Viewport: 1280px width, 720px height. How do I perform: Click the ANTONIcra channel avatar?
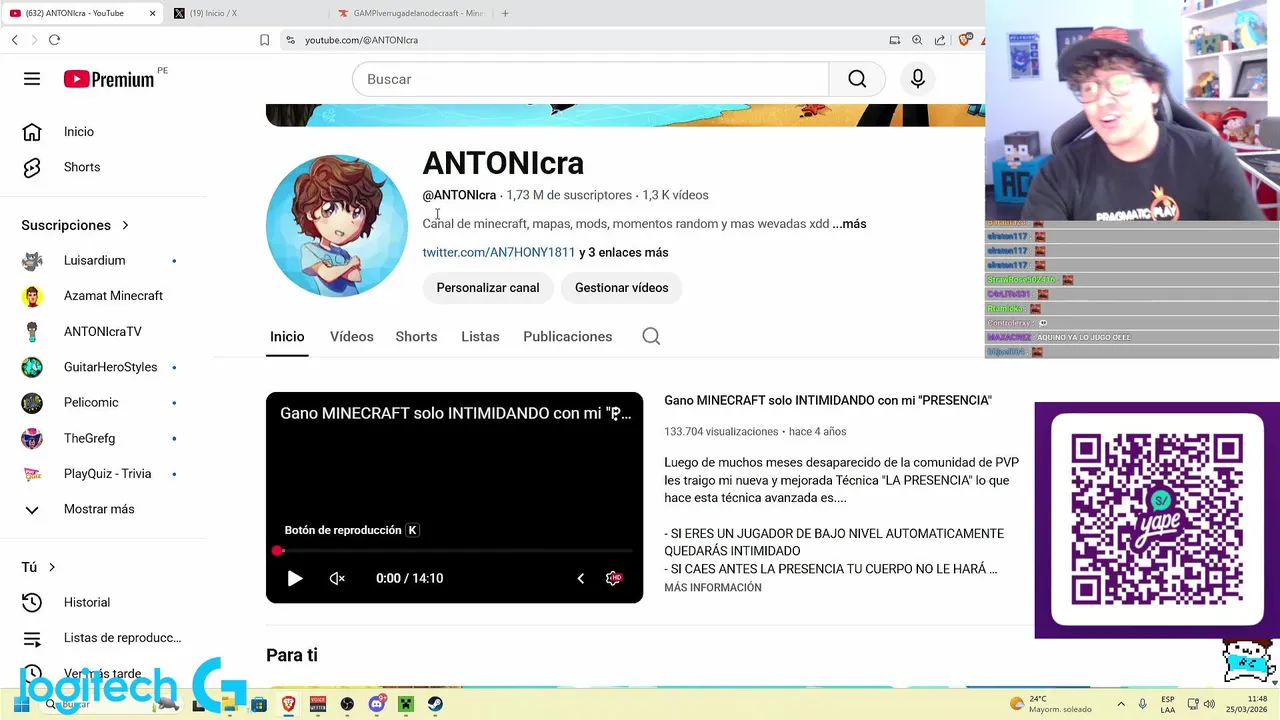[337, 226]
